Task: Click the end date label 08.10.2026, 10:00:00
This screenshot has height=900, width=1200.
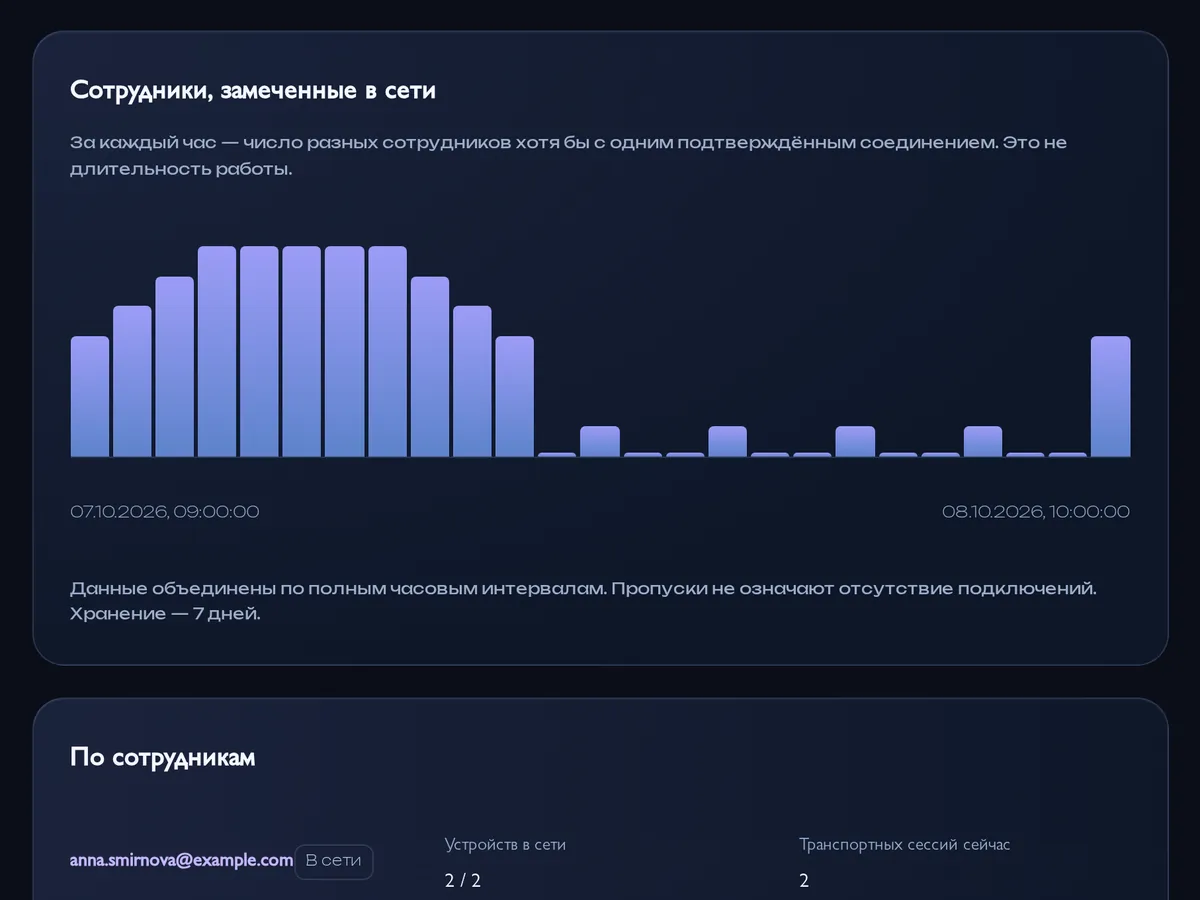Action: click(1036, 512)
